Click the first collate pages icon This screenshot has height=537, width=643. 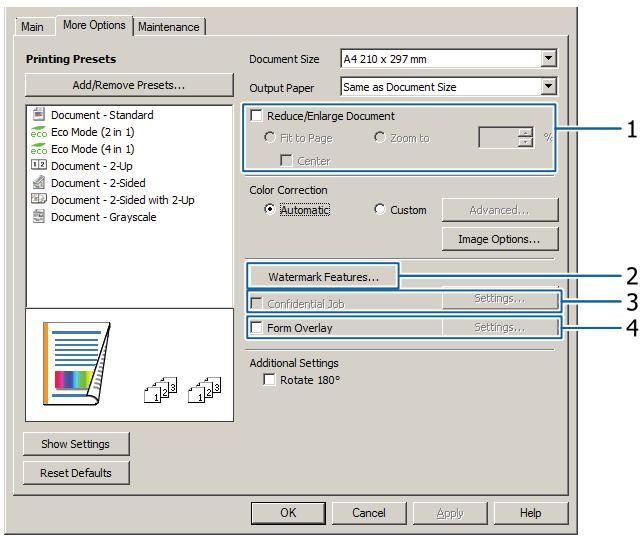[x=161, y=389]
